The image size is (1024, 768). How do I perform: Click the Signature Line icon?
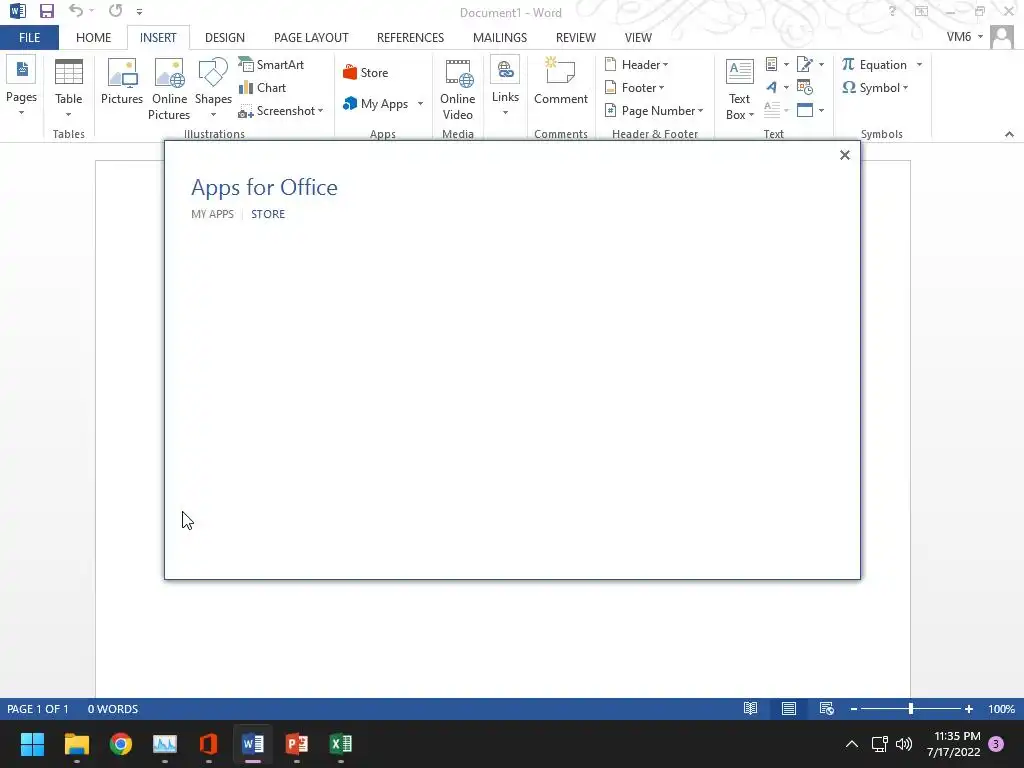[805, 64]
